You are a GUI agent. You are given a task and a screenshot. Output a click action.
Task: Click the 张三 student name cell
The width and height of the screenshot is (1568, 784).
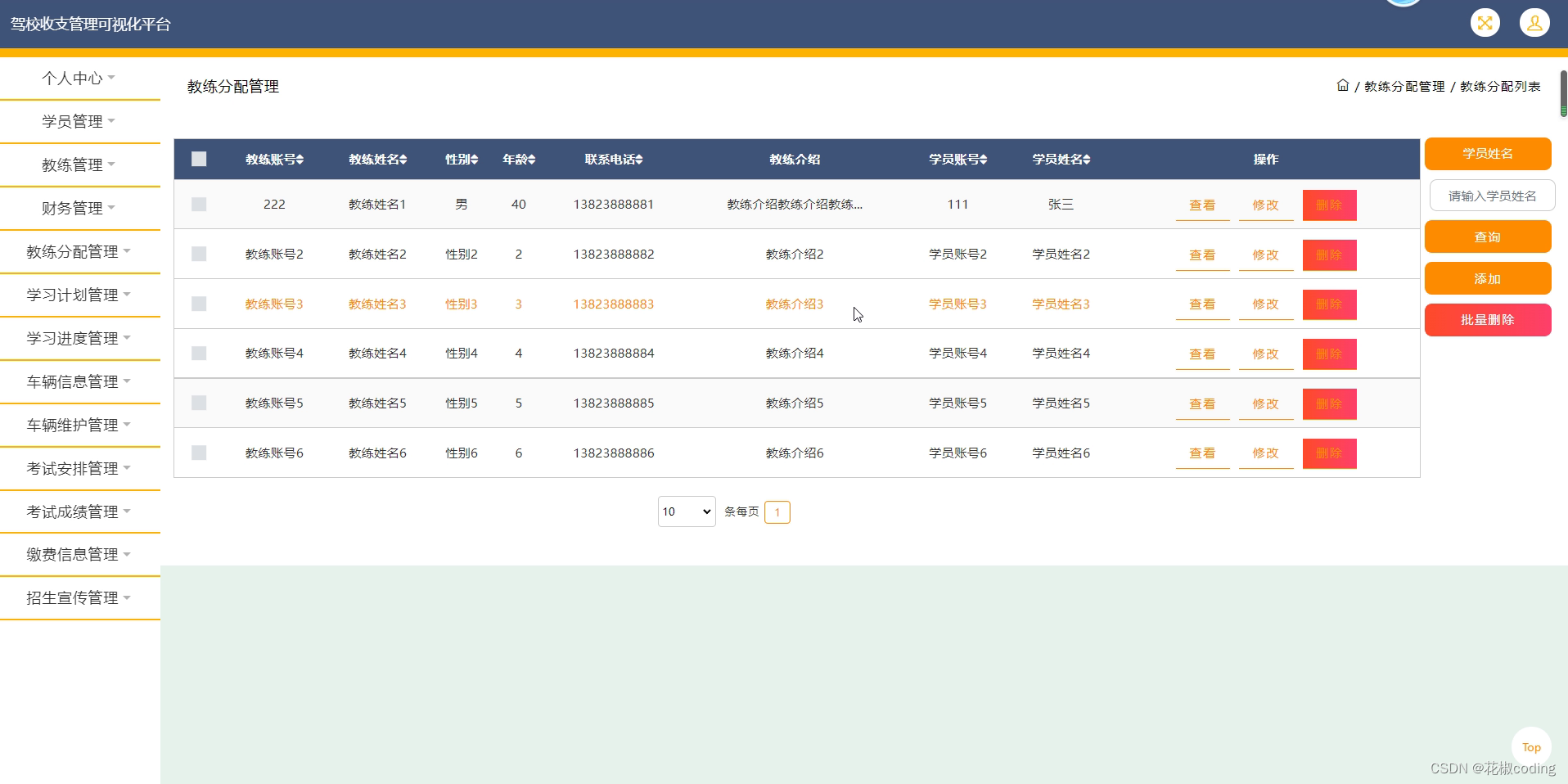1061,205
